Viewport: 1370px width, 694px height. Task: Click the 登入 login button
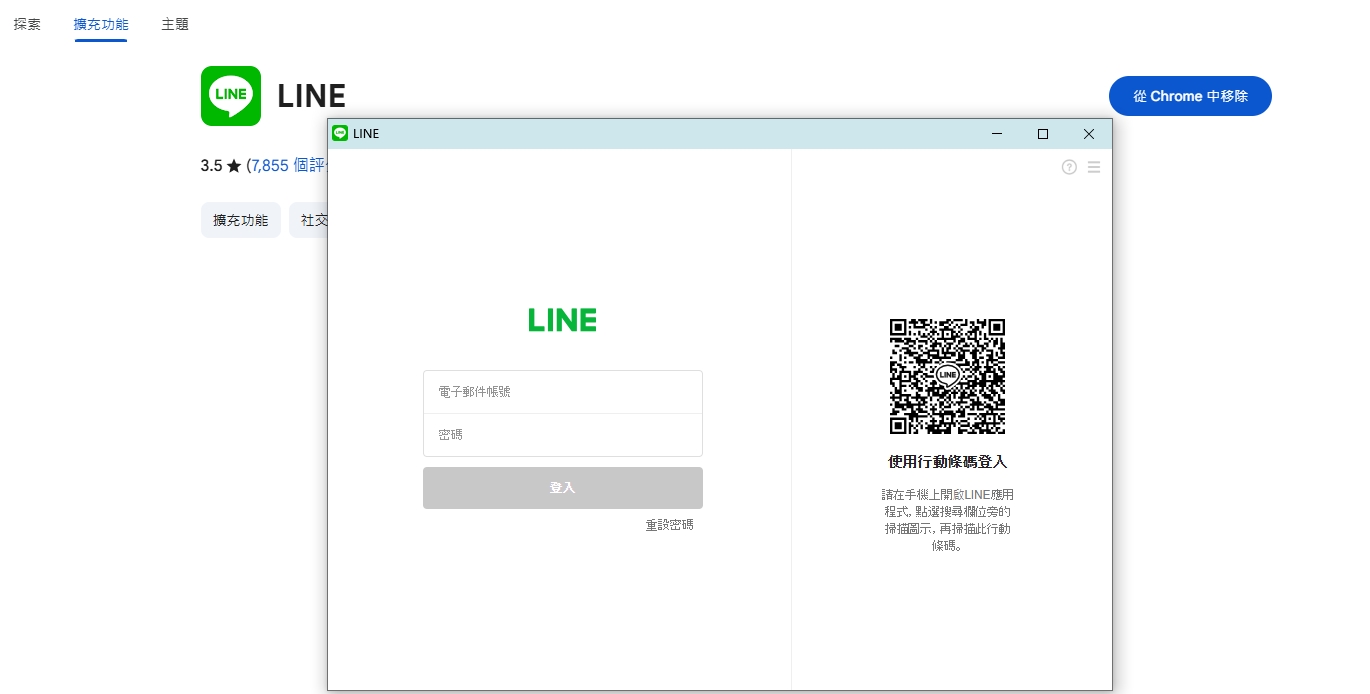point(563,488)
